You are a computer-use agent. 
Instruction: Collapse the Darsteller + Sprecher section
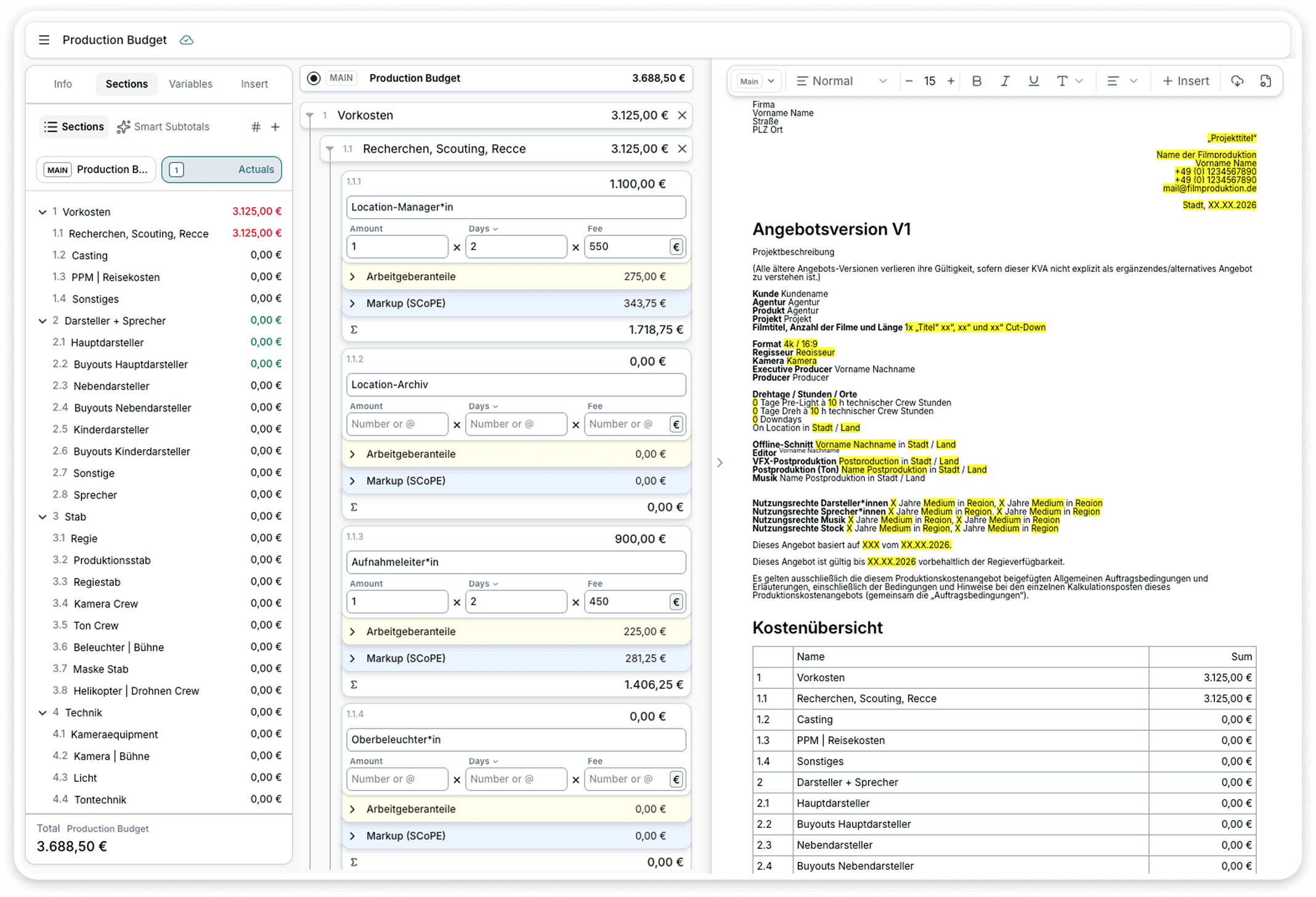pyautogui.click(x=43, y=321)
